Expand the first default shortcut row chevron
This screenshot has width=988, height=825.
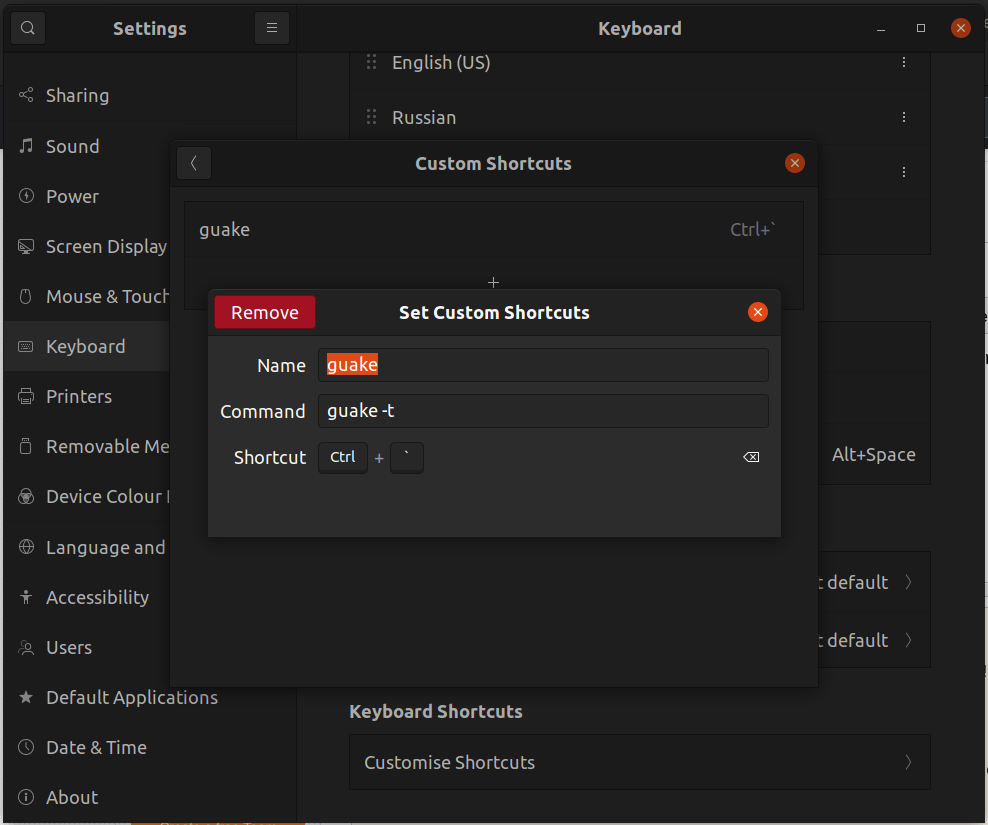[x=907, y=582]
